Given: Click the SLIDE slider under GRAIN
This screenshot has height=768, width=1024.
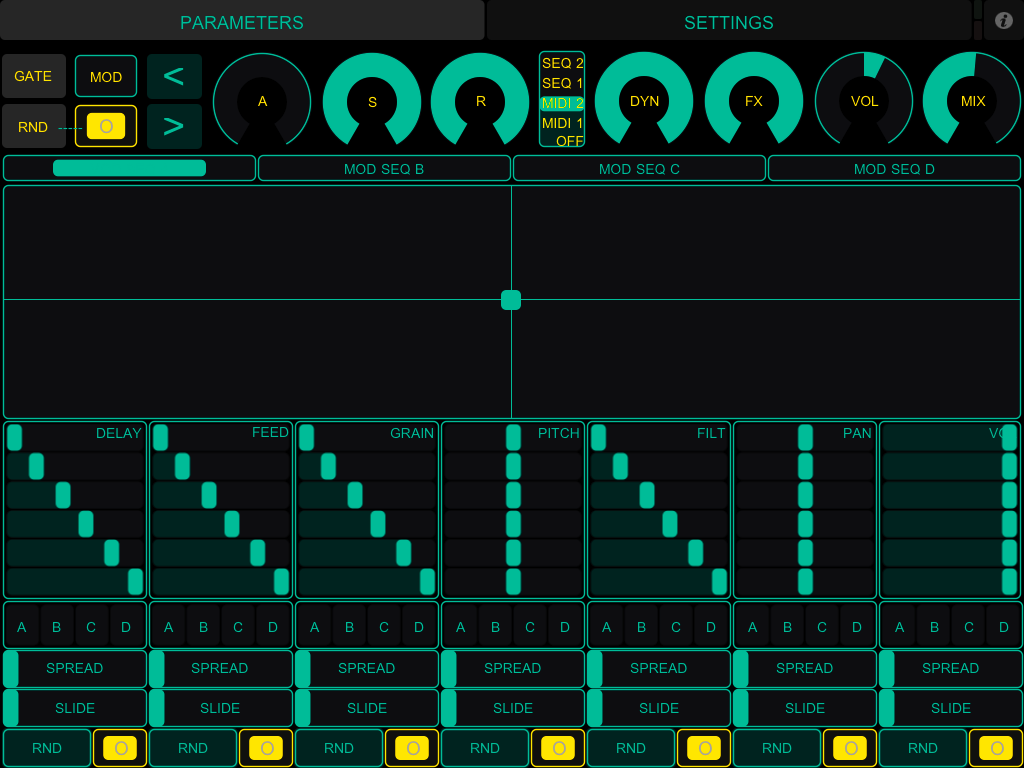Looking at the screenshot, I should 367,708.
